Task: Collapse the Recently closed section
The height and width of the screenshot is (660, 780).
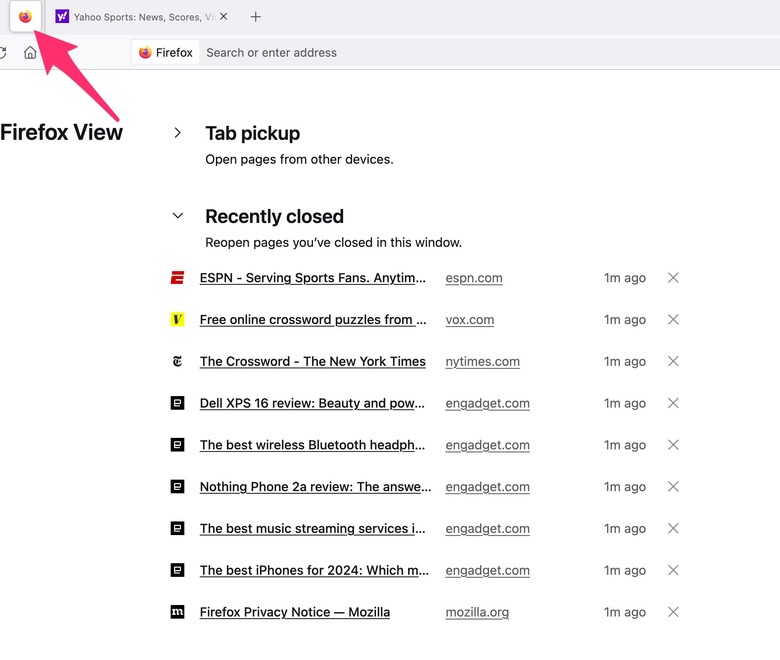Action: click(x=178, y=216)
